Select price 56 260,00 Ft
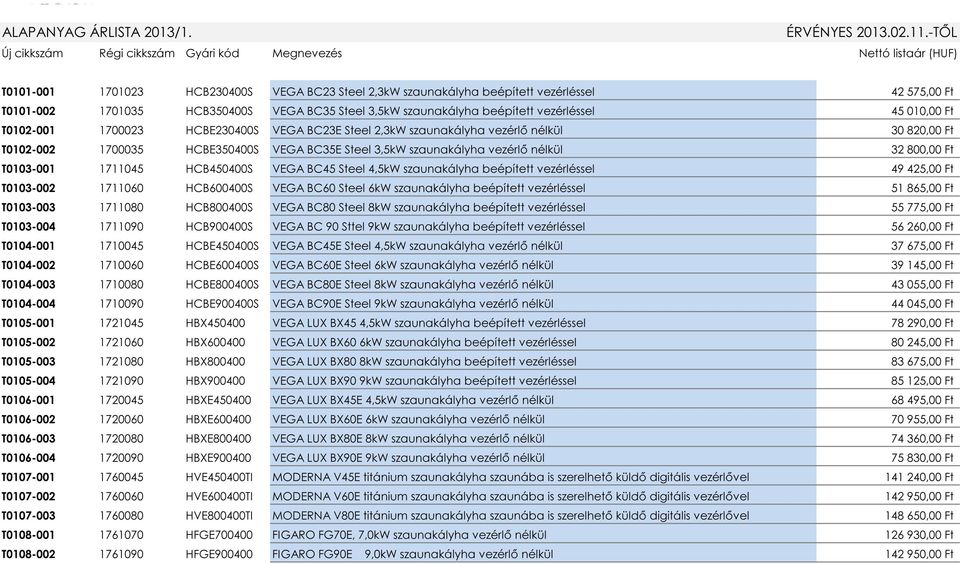960x564 pixels. click(x=923, y=227)
